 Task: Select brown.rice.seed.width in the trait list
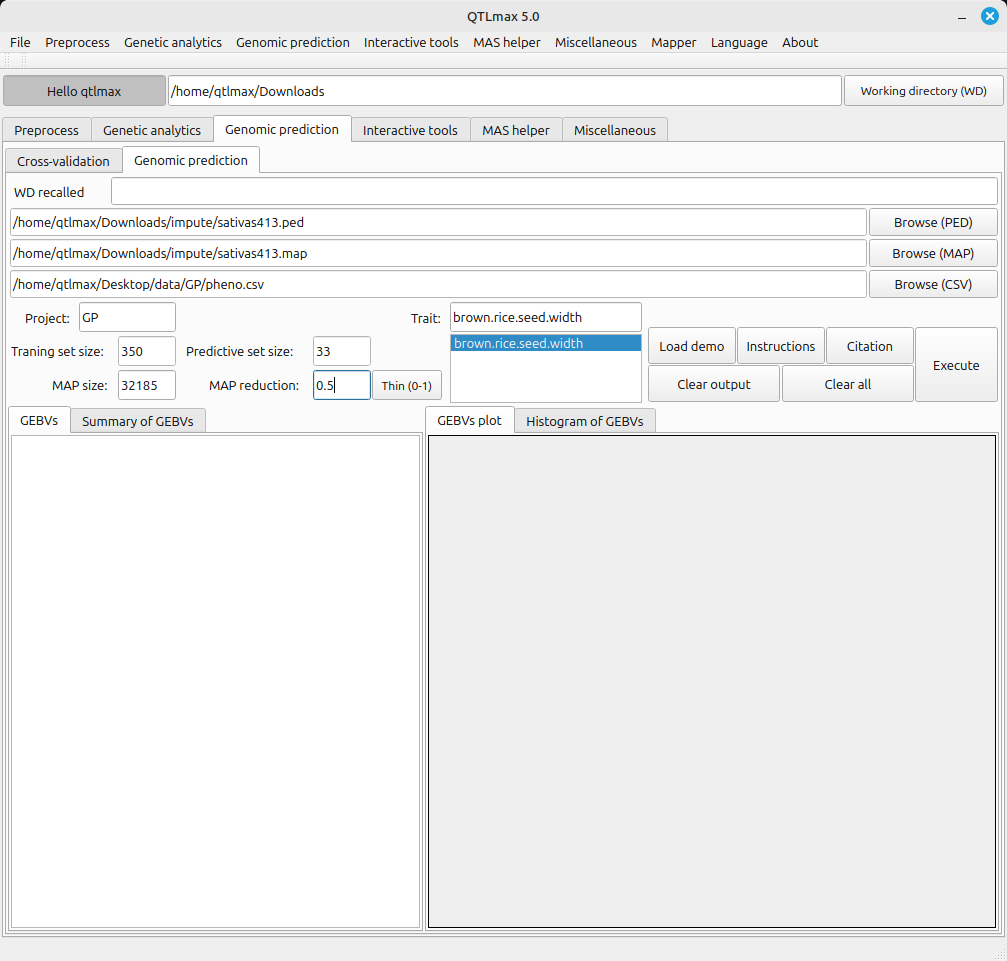point(545,343)
